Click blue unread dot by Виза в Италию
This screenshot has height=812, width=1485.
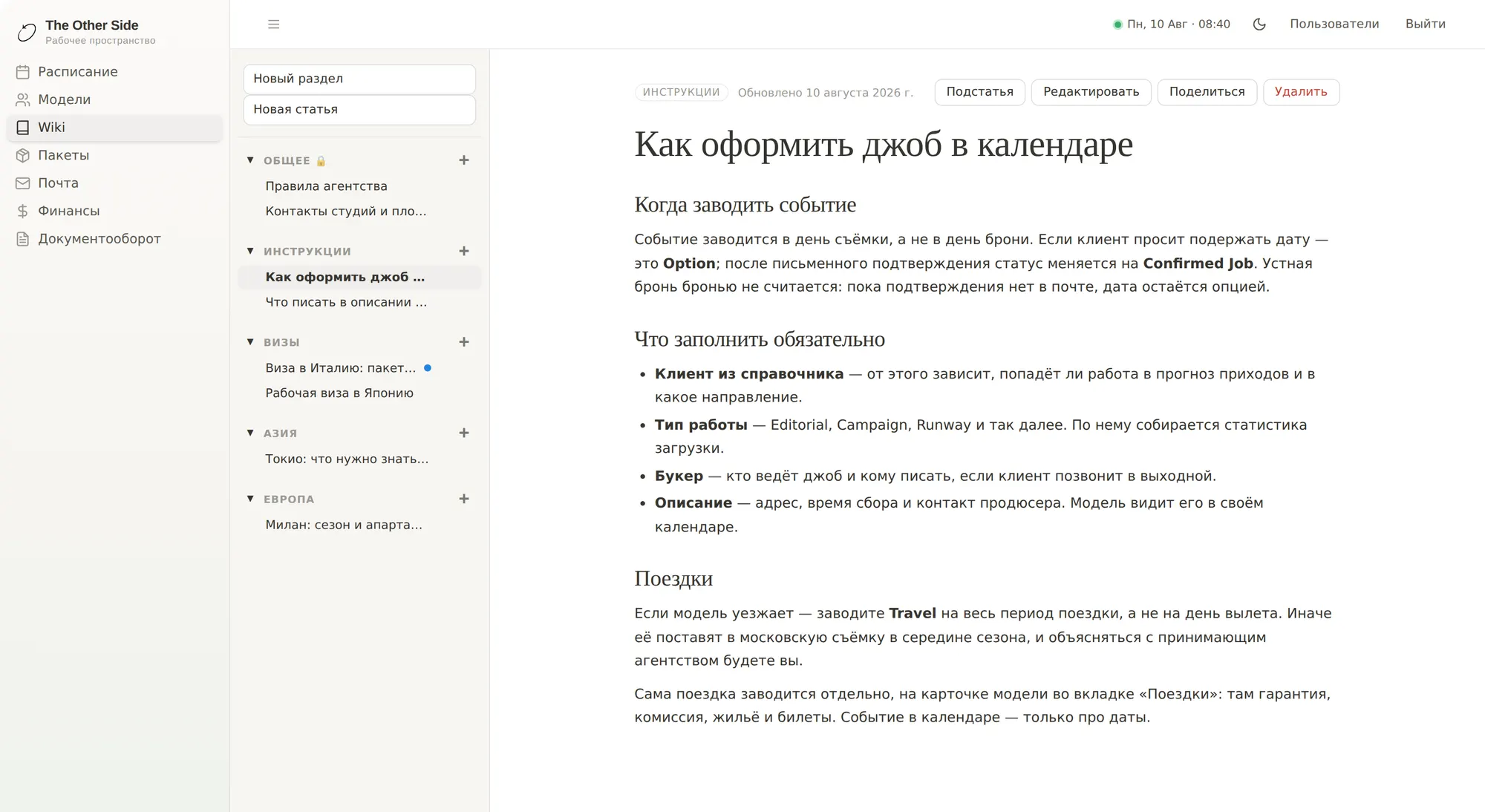[x=428, y=368]
